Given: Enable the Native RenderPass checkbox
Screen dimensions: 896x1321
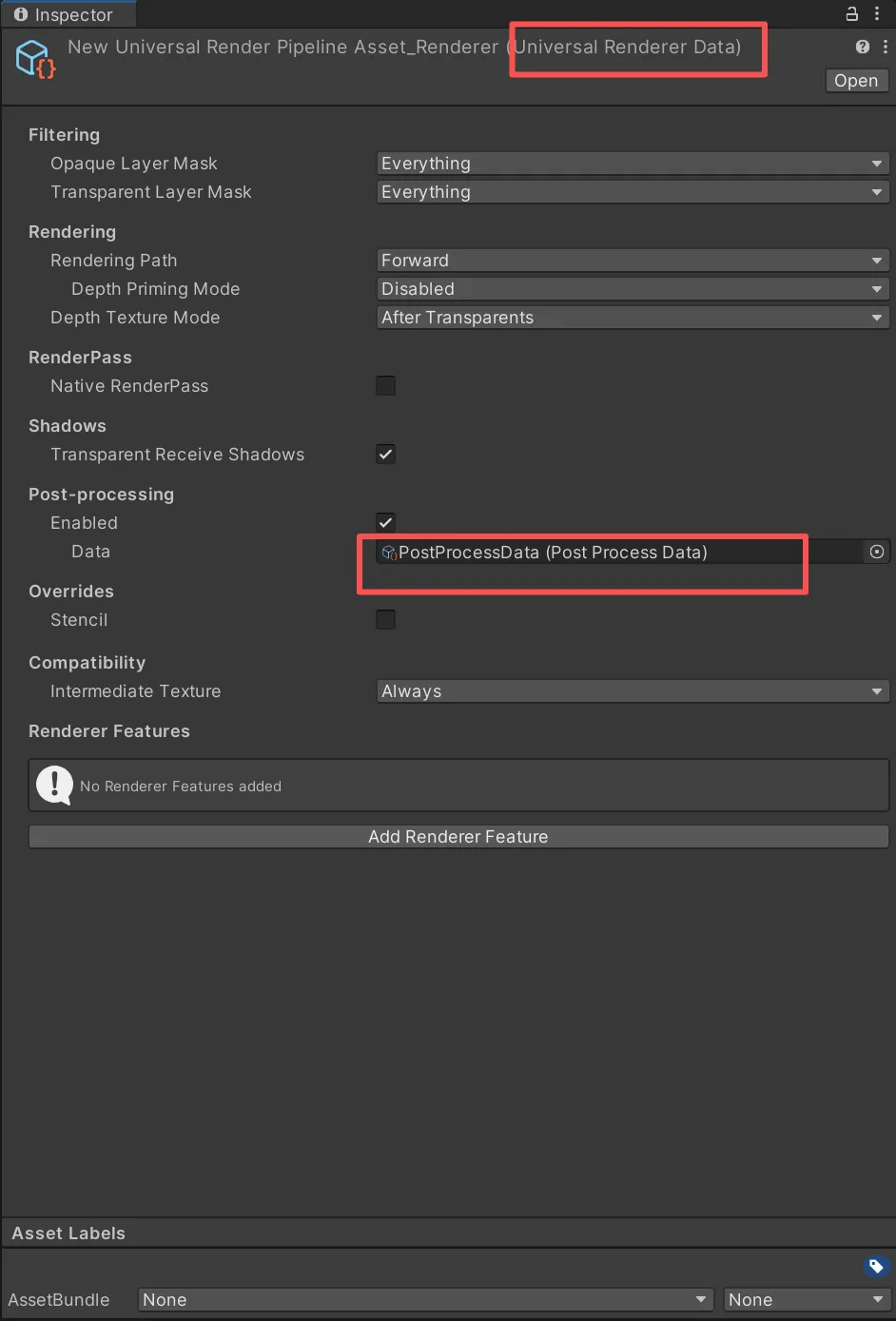Looking at the screenshot, I should pos(385,385).
